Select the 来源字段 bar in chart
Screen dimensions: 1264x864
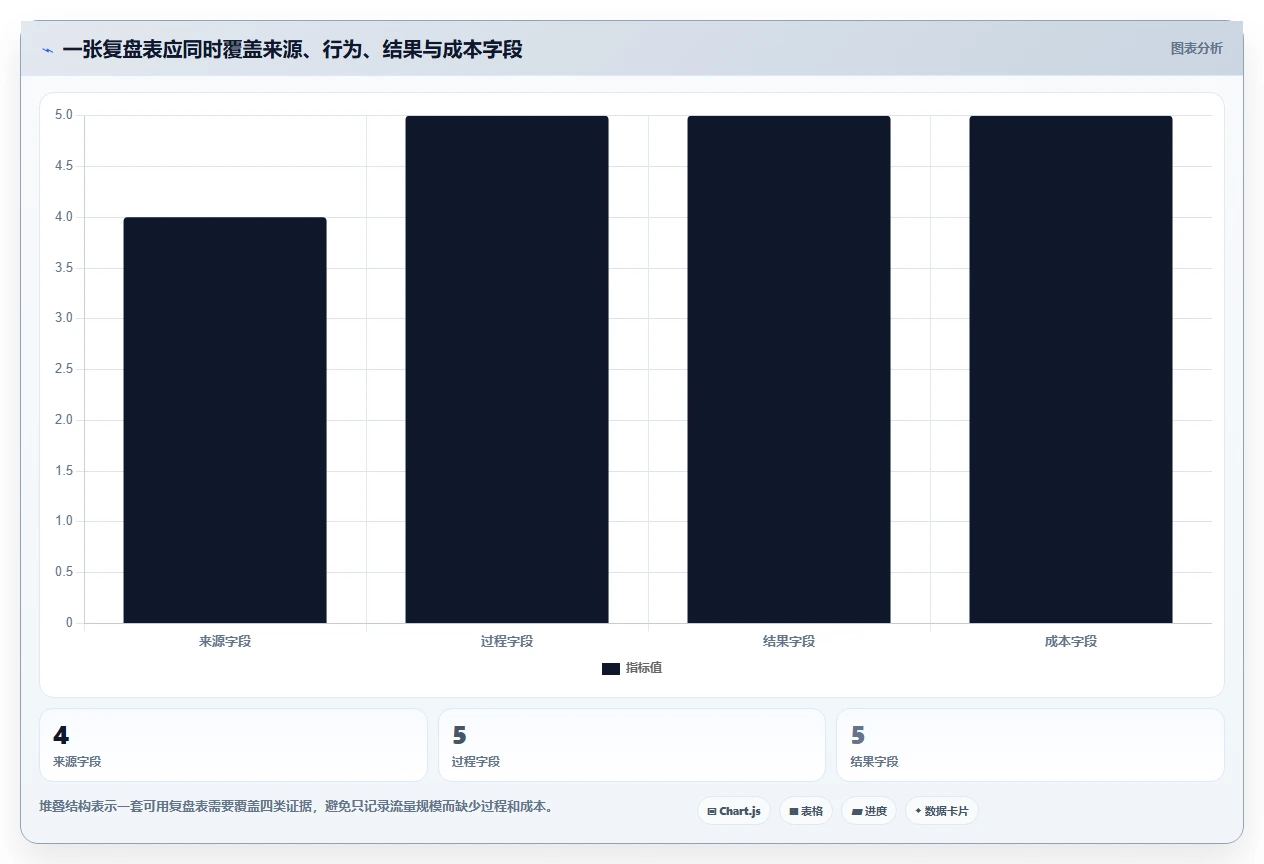[225, 420]
